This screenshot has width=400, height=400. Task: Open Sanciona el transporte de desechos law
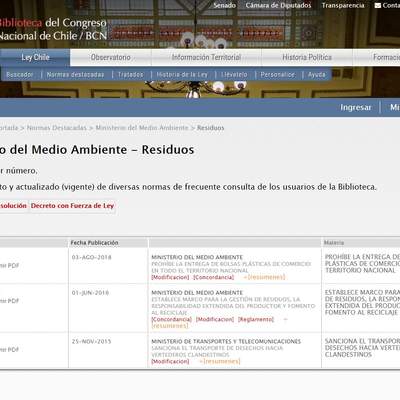click(217, 351)
